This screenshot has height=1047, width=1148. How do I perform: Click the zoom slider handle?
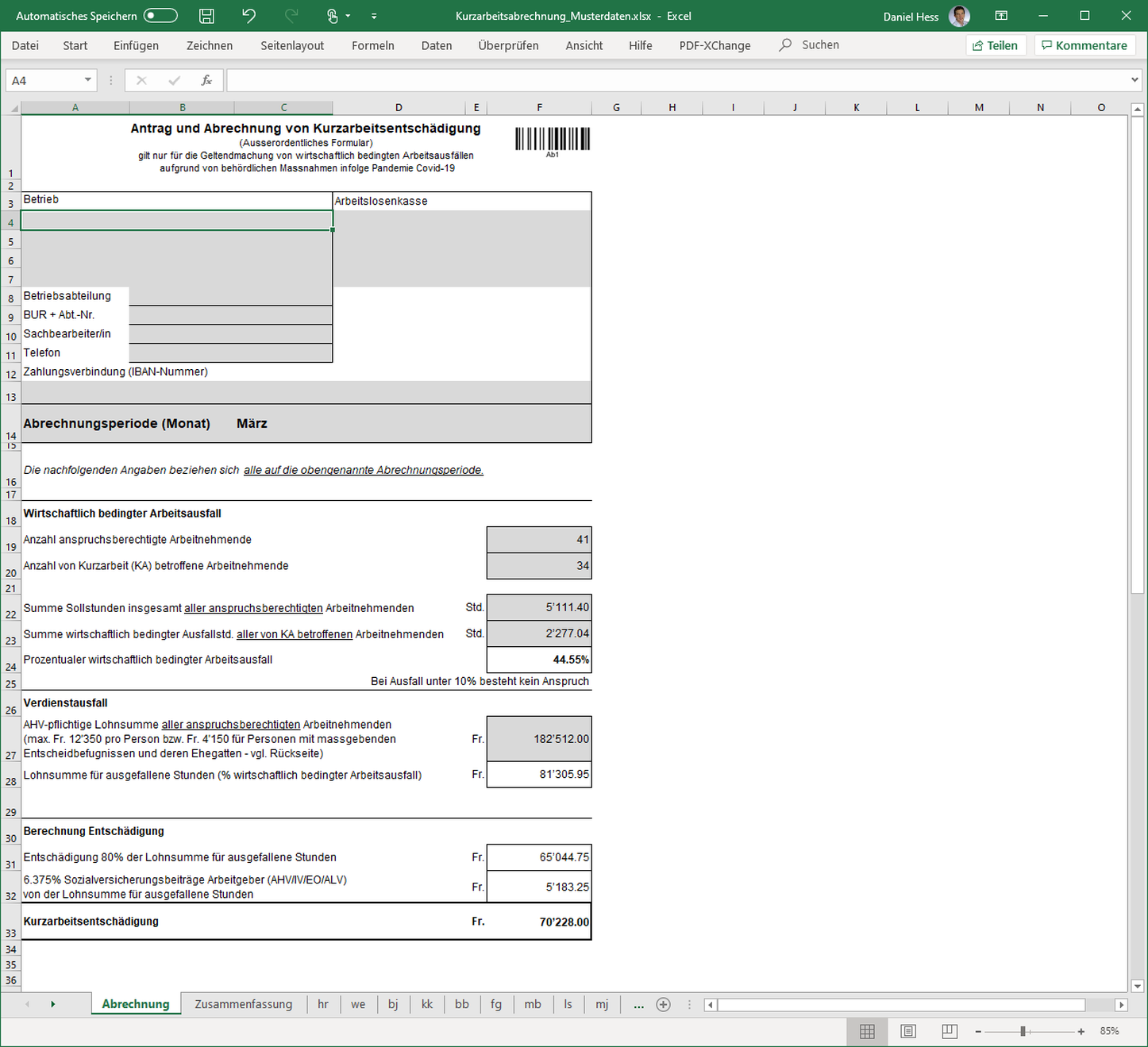point(1023,1031)
